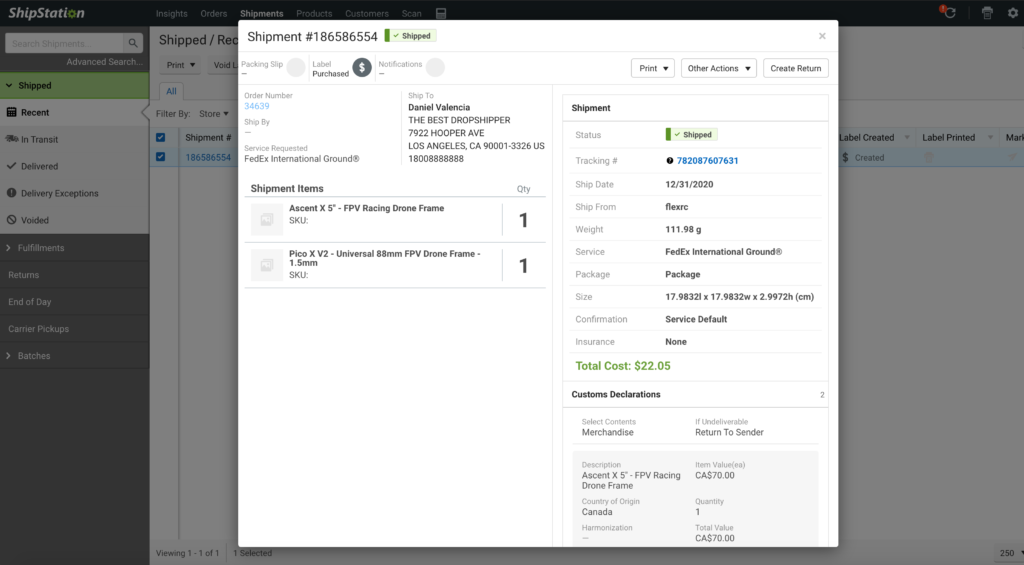Click the Create Return button
The image size is (1024, 565).
(x=796, y=68)
